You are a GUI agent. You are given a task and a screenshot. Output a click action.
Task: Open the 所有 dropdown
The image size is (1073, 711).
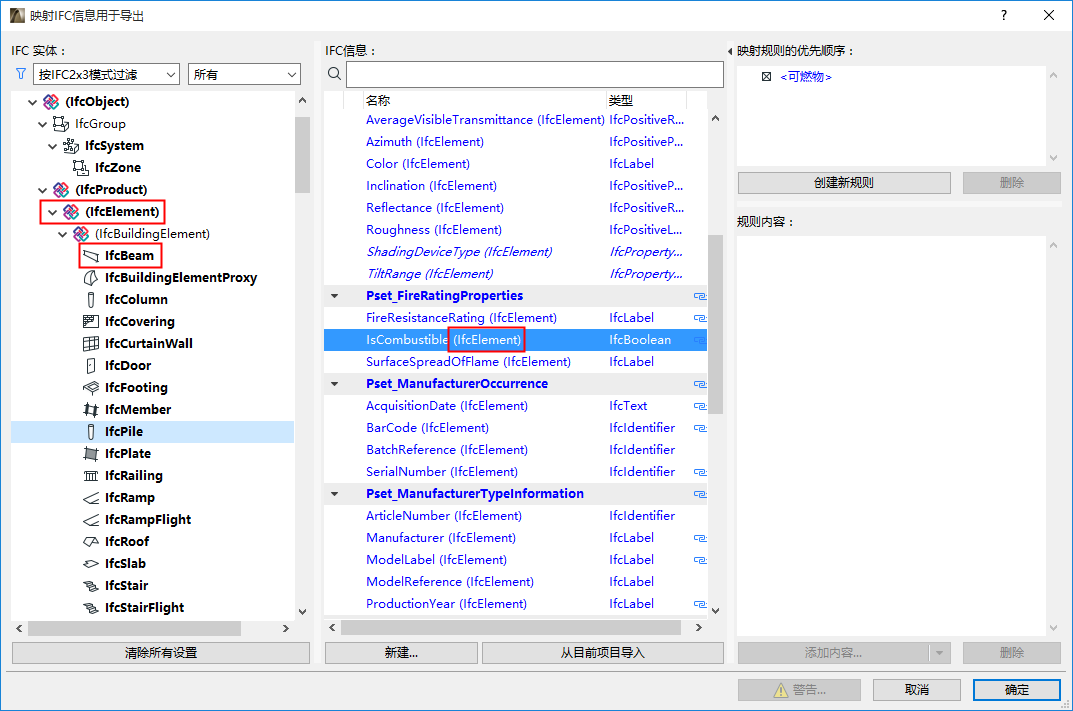244,74
